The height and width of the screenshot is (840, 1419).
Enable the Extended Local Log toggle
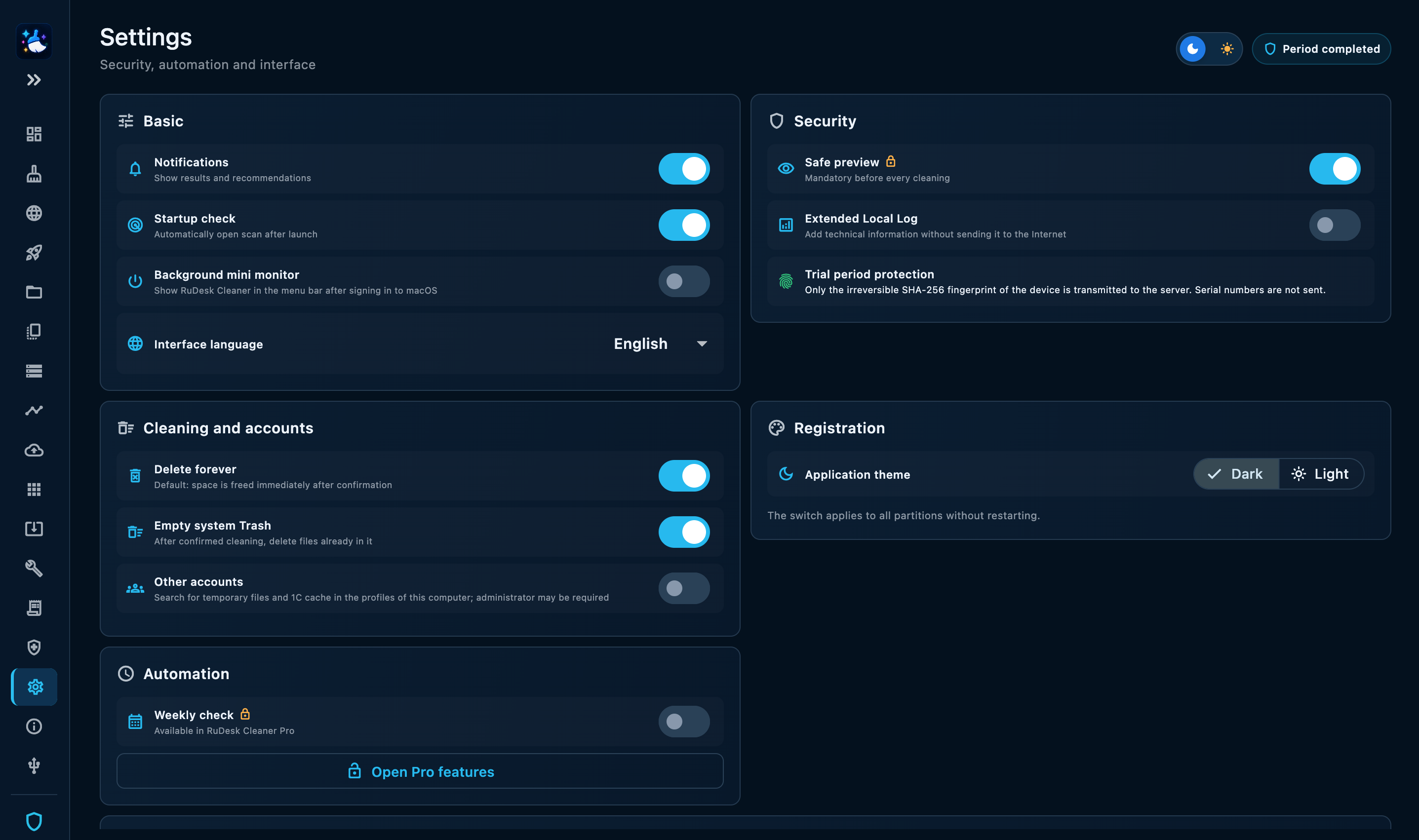tap(1334, 225)
